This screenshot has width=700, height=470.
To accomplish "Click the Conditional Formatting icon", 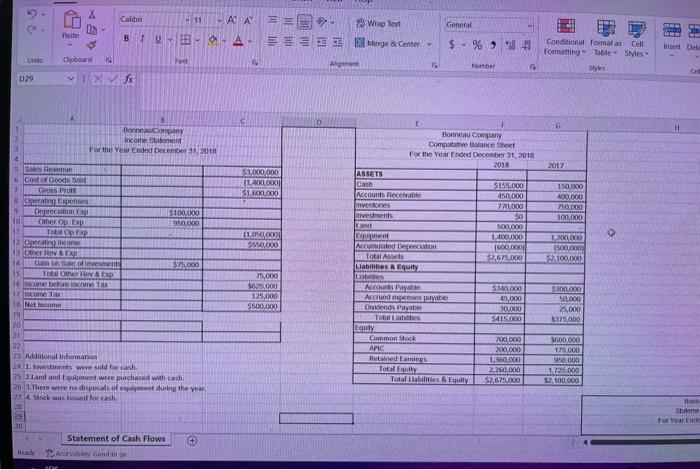I will coord(565,27).
